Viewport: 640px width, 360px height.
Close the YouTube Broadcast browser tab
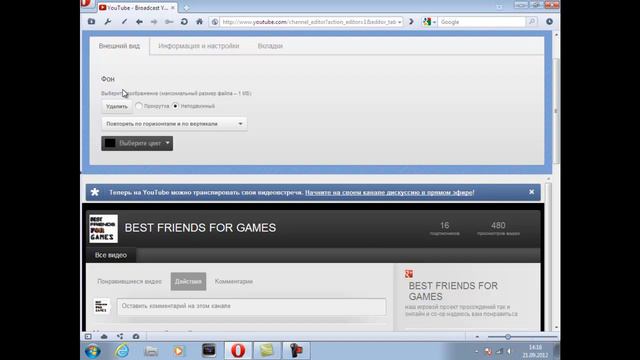click(x=173, y=8)
